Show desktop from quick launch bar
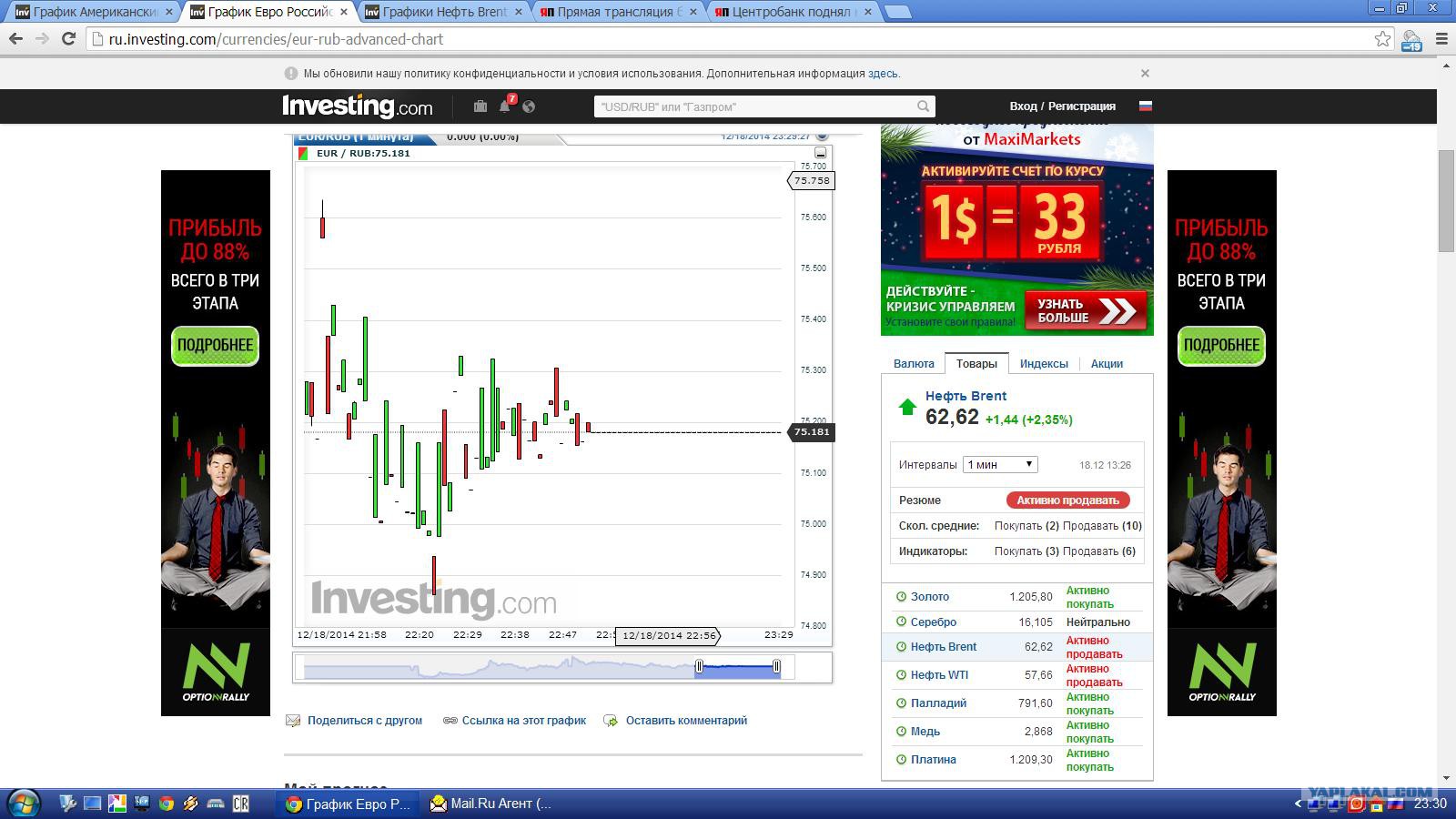Image resolution: width=1456 pixels, height=819 pixels. click(92, 804)
